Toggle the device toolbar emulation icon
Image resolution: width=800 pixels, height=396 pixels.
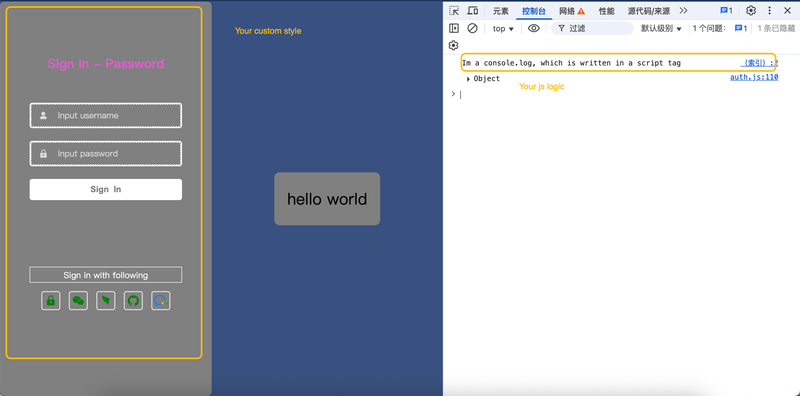click(473, 11)
